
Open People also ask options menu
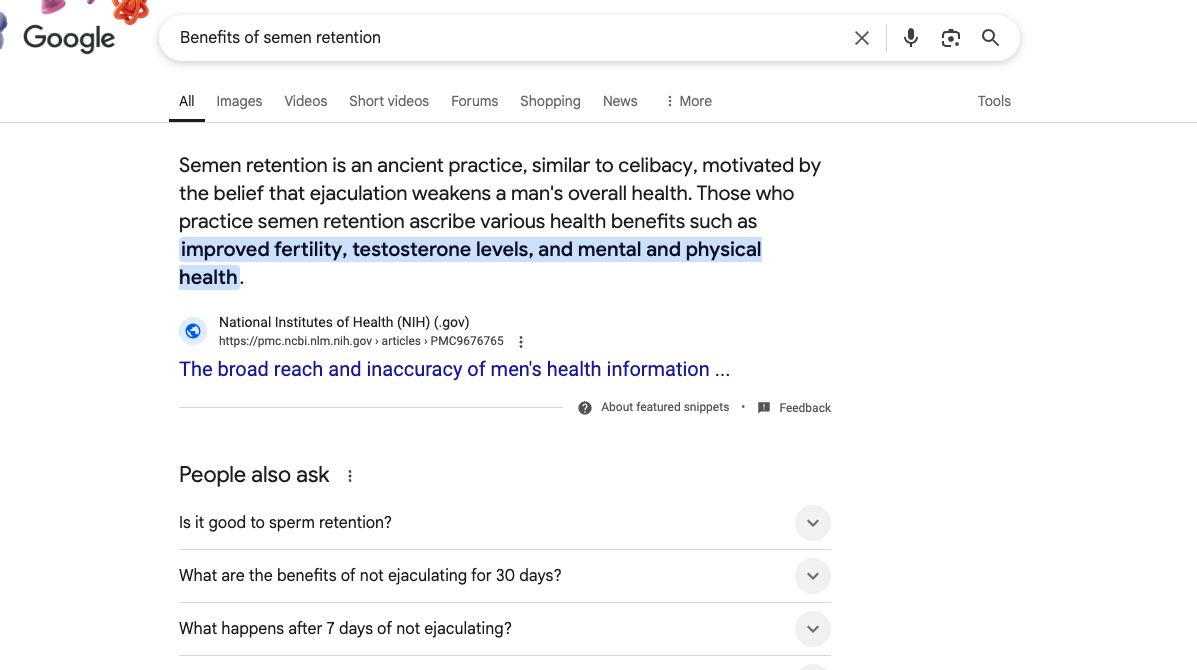click(x=350, y=476)
